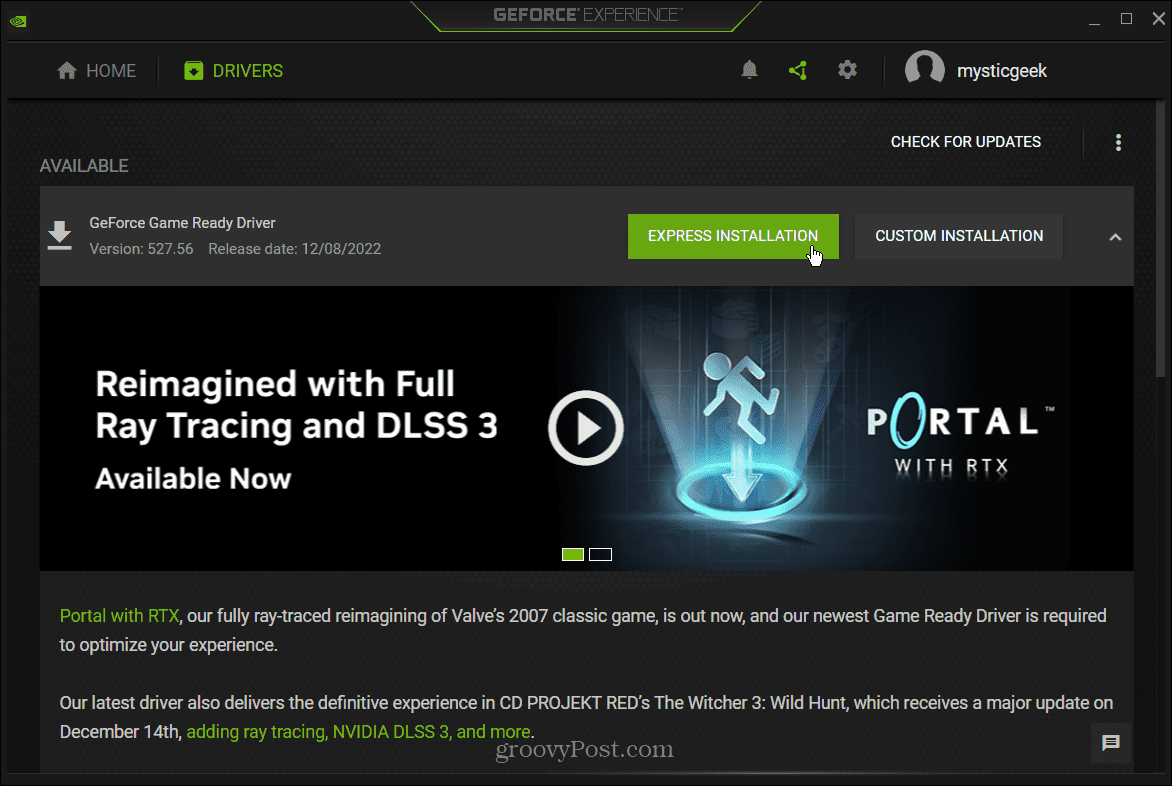Image resolution: width=1172 pixels, height=786 pixels.
Task: Click the green share icon
Action: [797, 70]
